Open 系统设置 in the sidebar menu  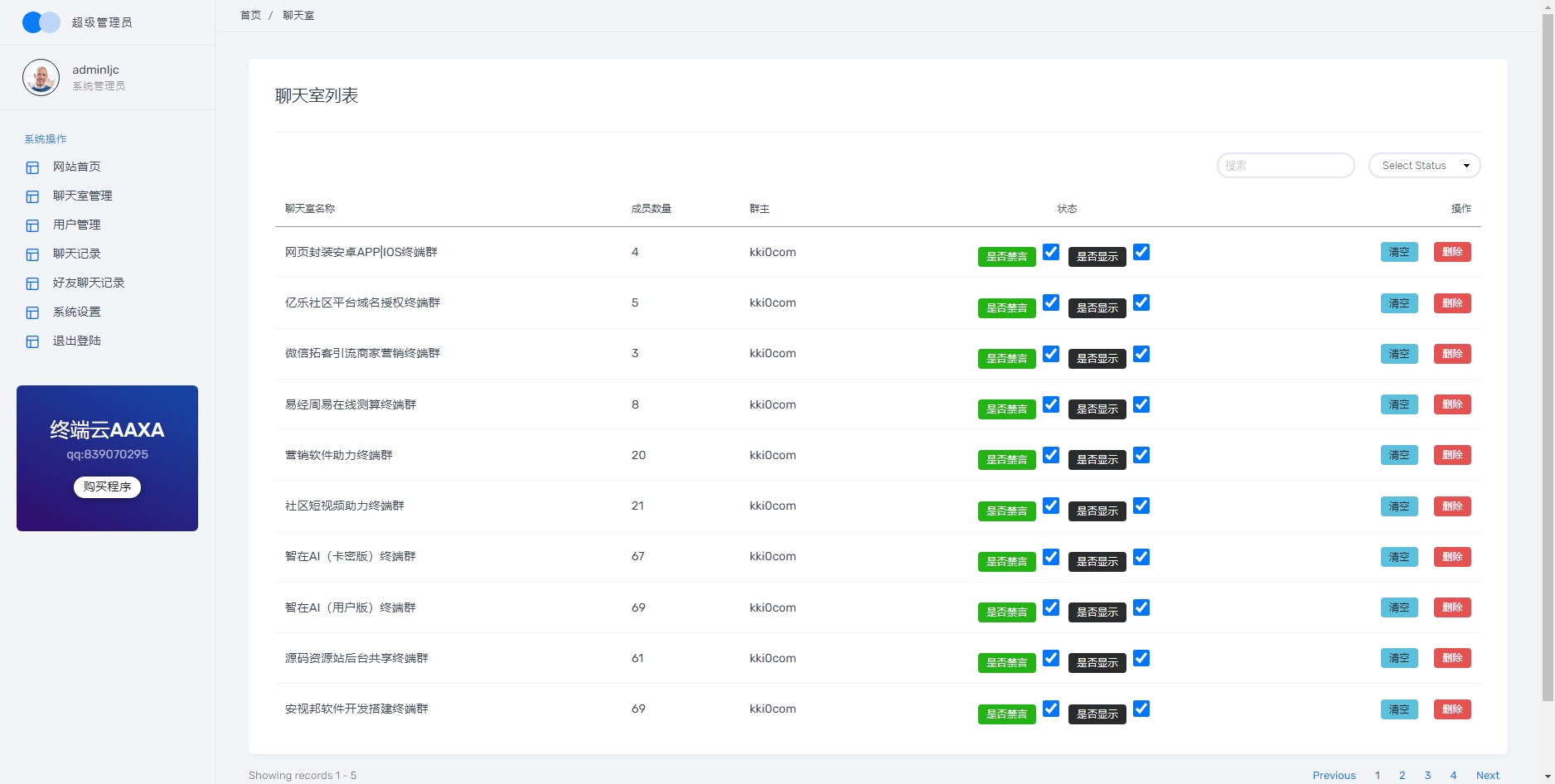coord(77,312)
